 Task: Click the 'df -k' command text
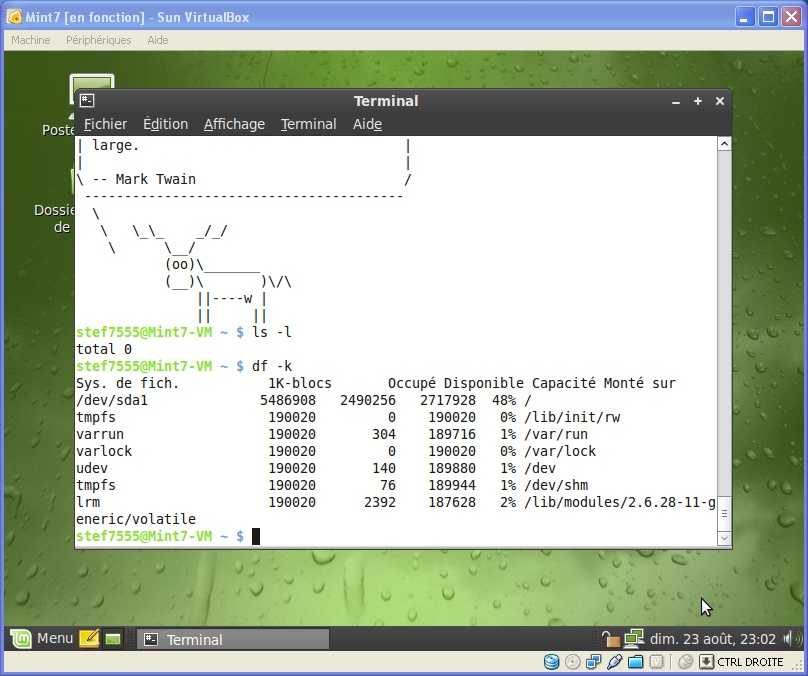coord(272,366)
